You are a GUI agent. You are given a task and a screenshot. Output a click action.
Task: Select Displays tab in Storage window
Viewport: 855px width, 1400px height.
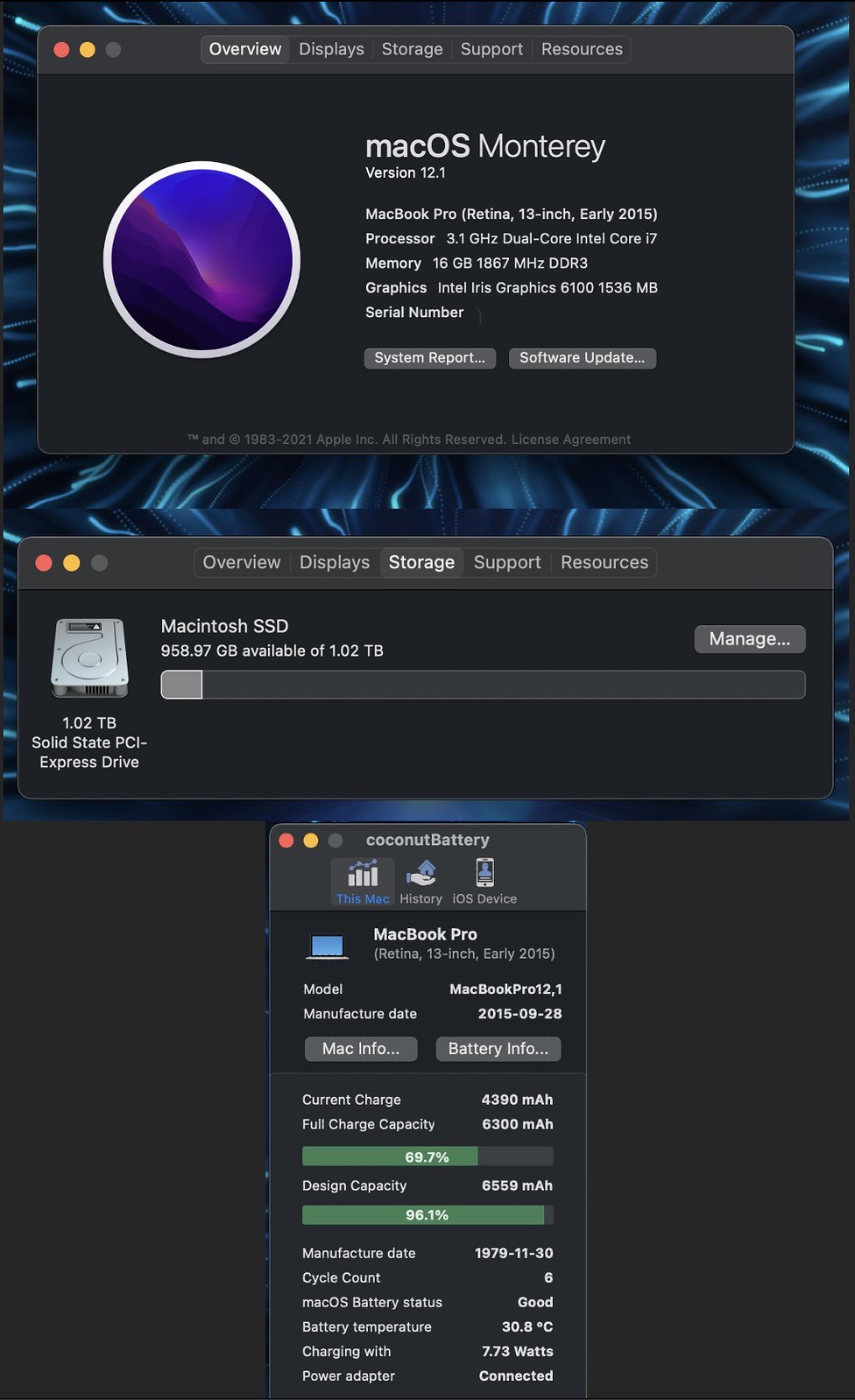pyautogui.click(x=335, y=562)
